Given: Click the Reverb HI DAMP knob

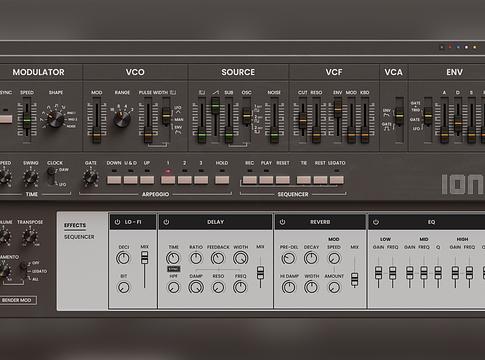Looking at the screenshot, I should [x=289, y=287].
